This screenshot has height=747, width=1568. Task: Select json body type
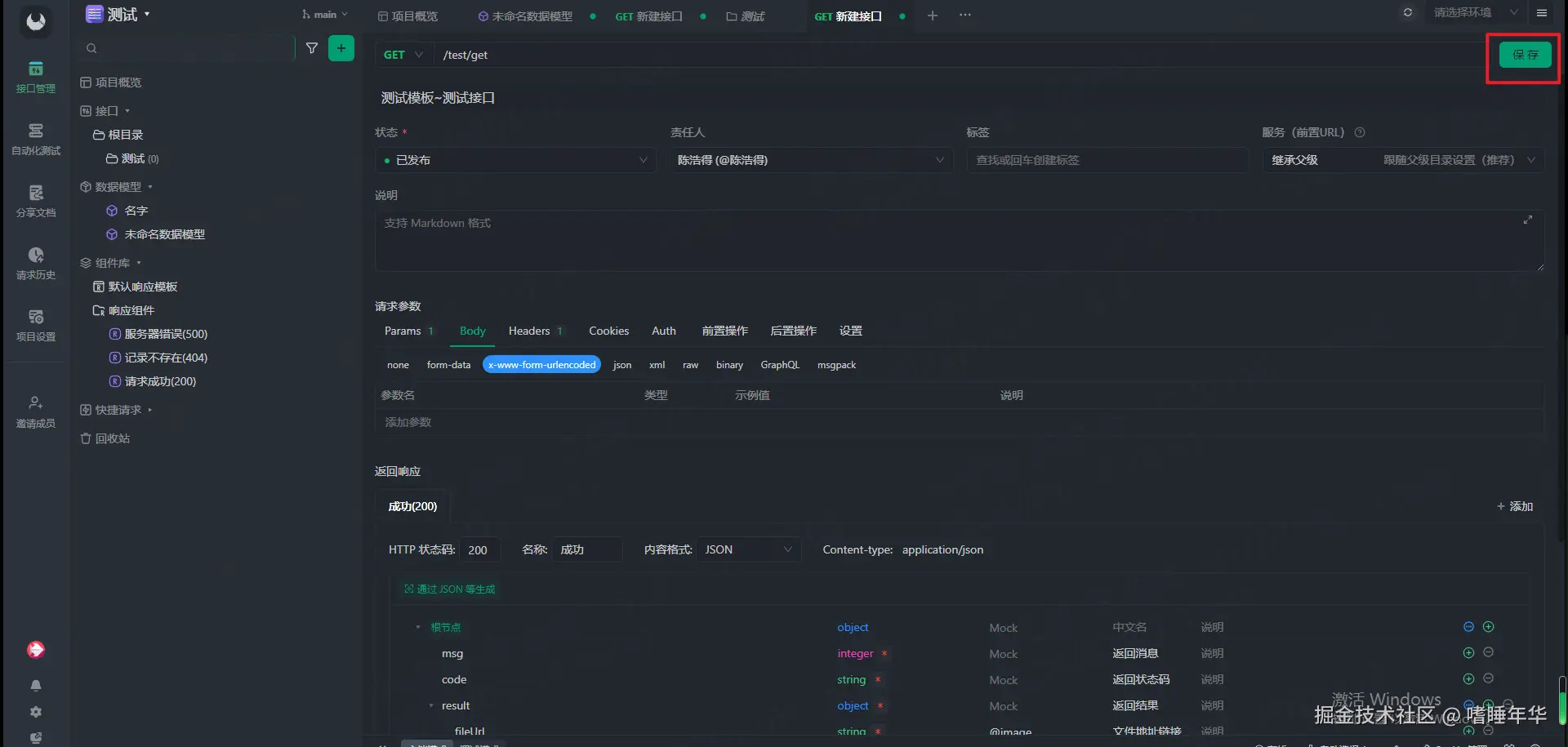pos(622,365)
